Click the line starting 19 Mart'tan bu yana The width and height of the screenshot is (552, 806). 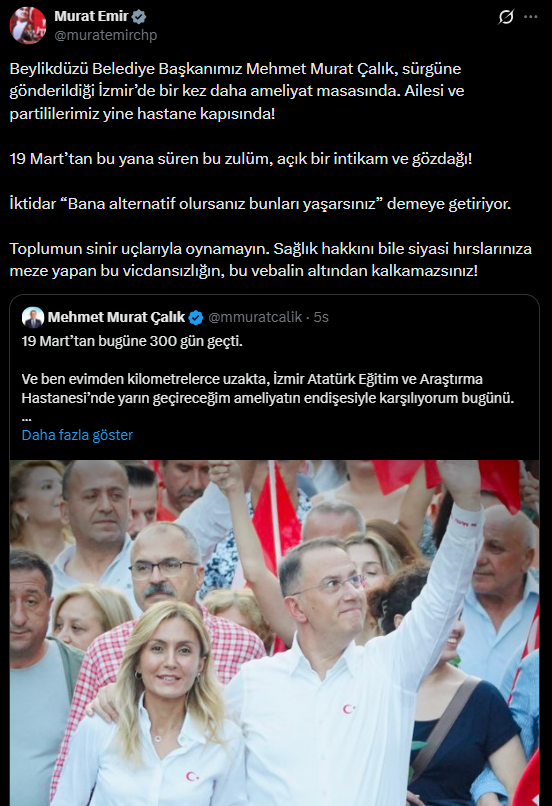(x=241, y=158)
